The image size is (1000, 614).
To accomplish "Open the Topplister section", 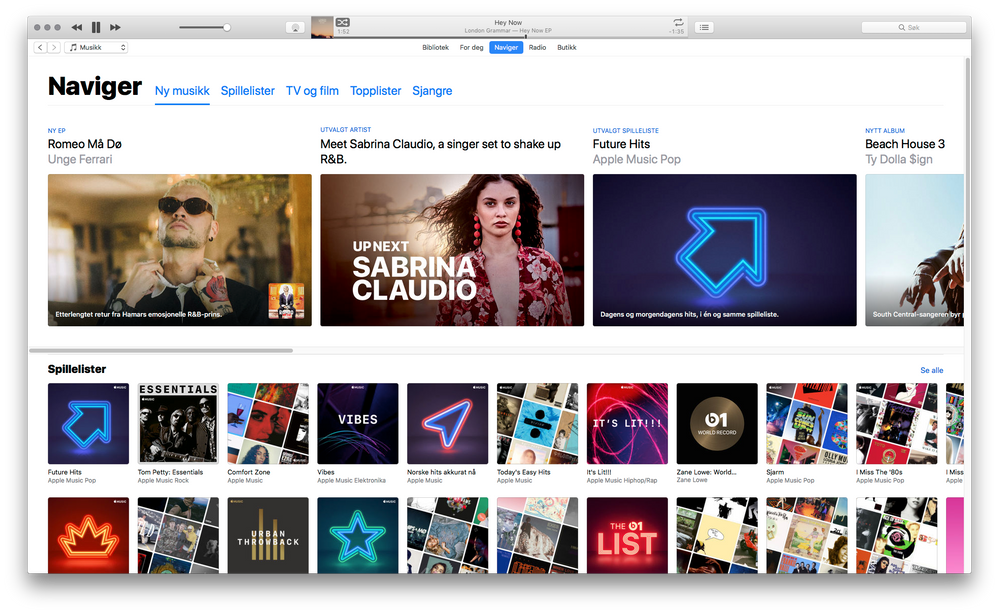I will point(376,91).
